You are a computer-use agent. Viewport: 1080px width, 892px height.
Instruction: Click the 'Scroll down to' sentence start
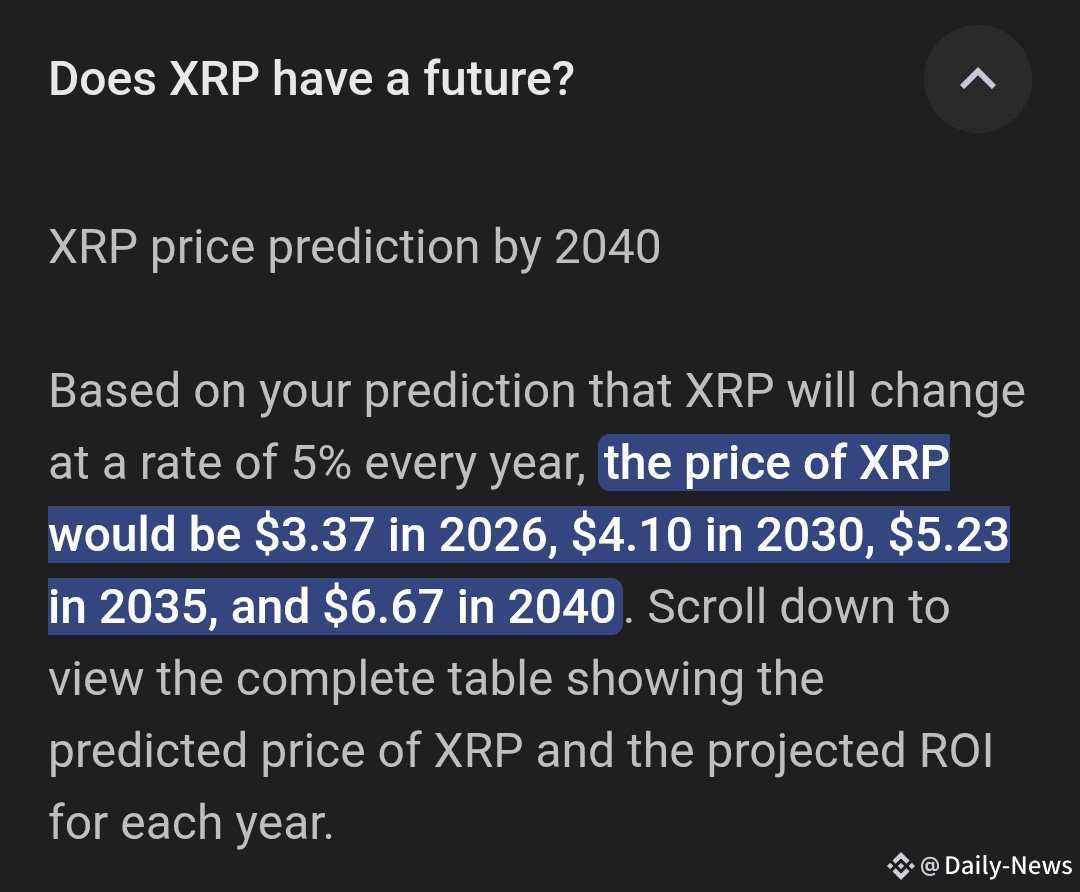click(x=799, y=607)
